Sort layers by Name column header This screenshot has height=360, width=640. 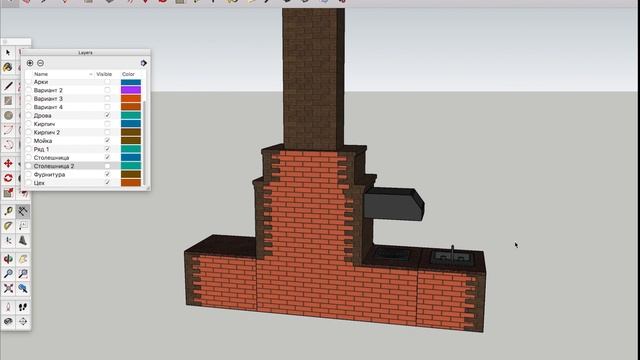pyautogui.click(x=41, y=74)
